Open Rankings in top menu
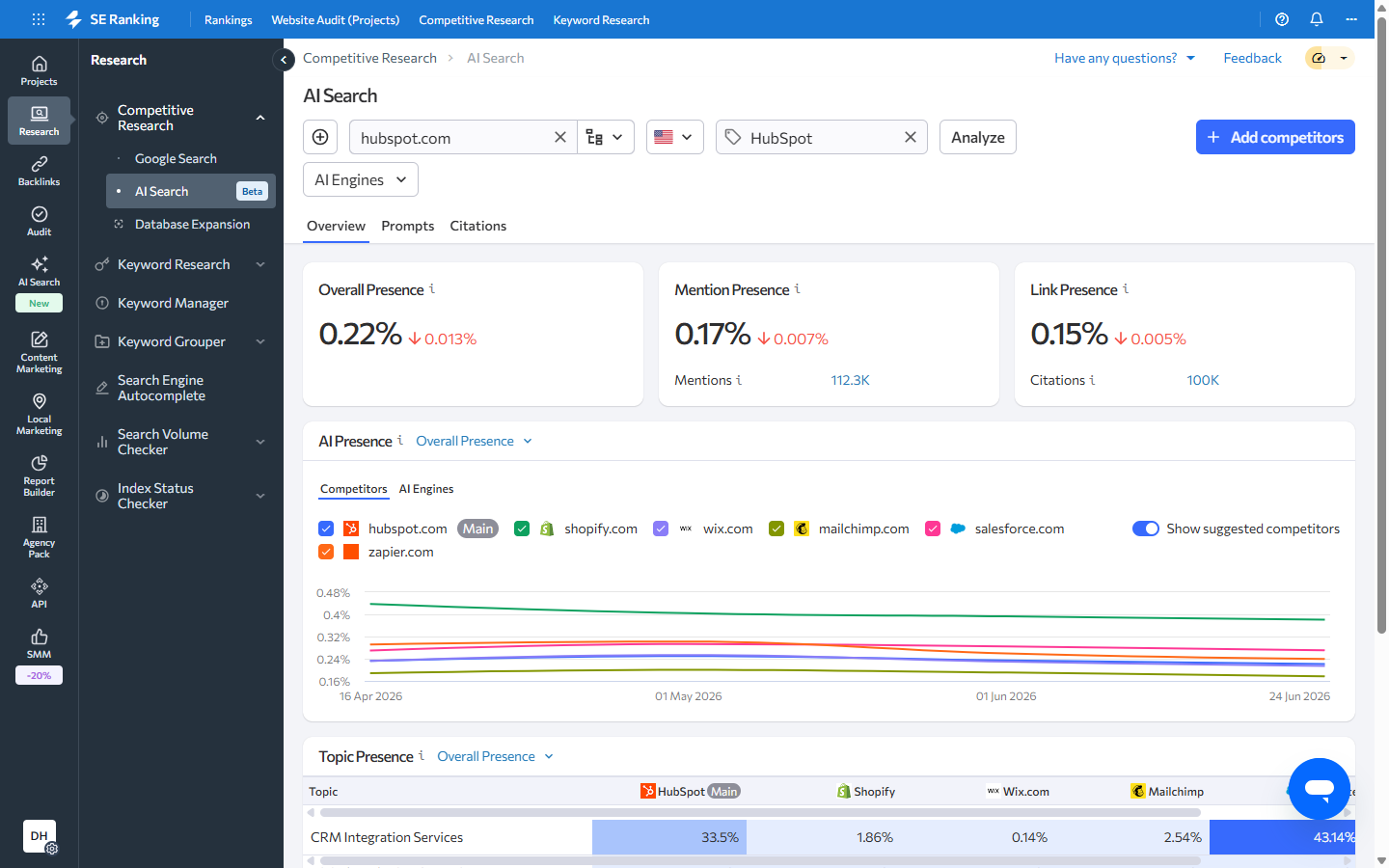The width and height of the screenshot is (1389, 868). [229, 19]
